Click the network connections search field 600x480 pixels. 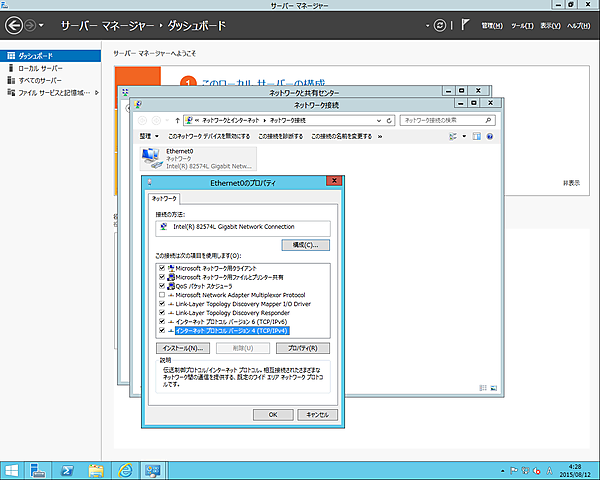pos(446,119)
